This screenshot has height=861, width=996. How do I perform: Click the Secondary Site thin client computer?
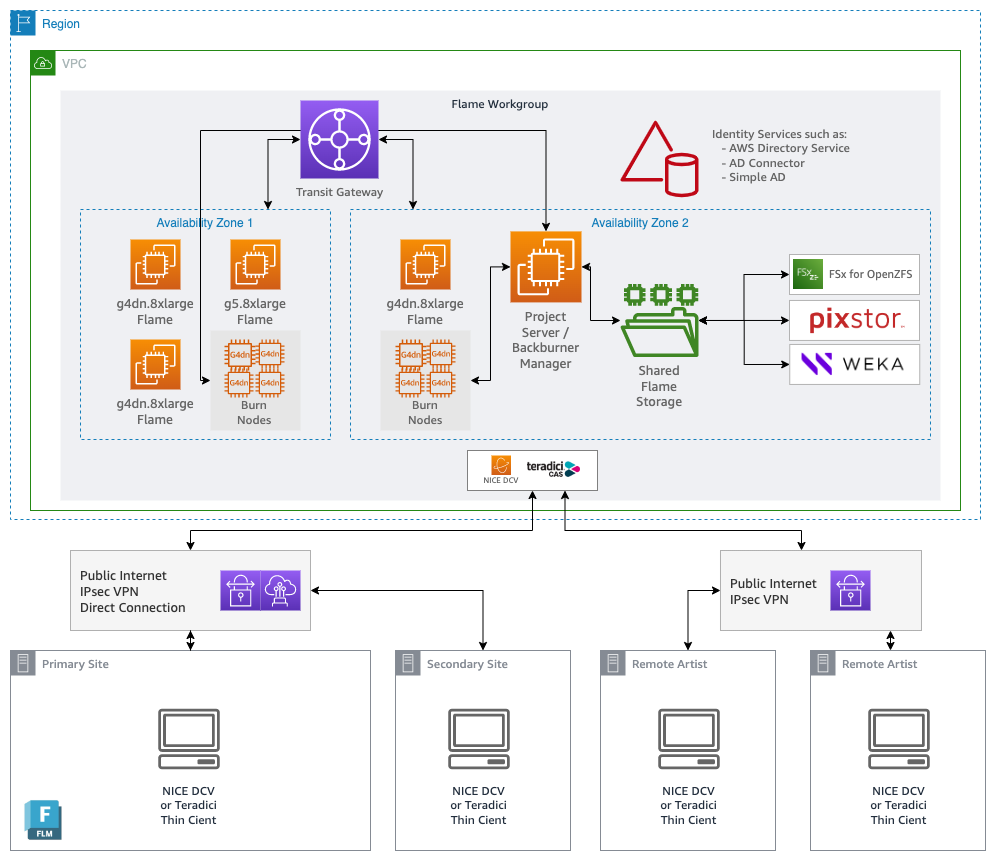(x=479, y=739)
